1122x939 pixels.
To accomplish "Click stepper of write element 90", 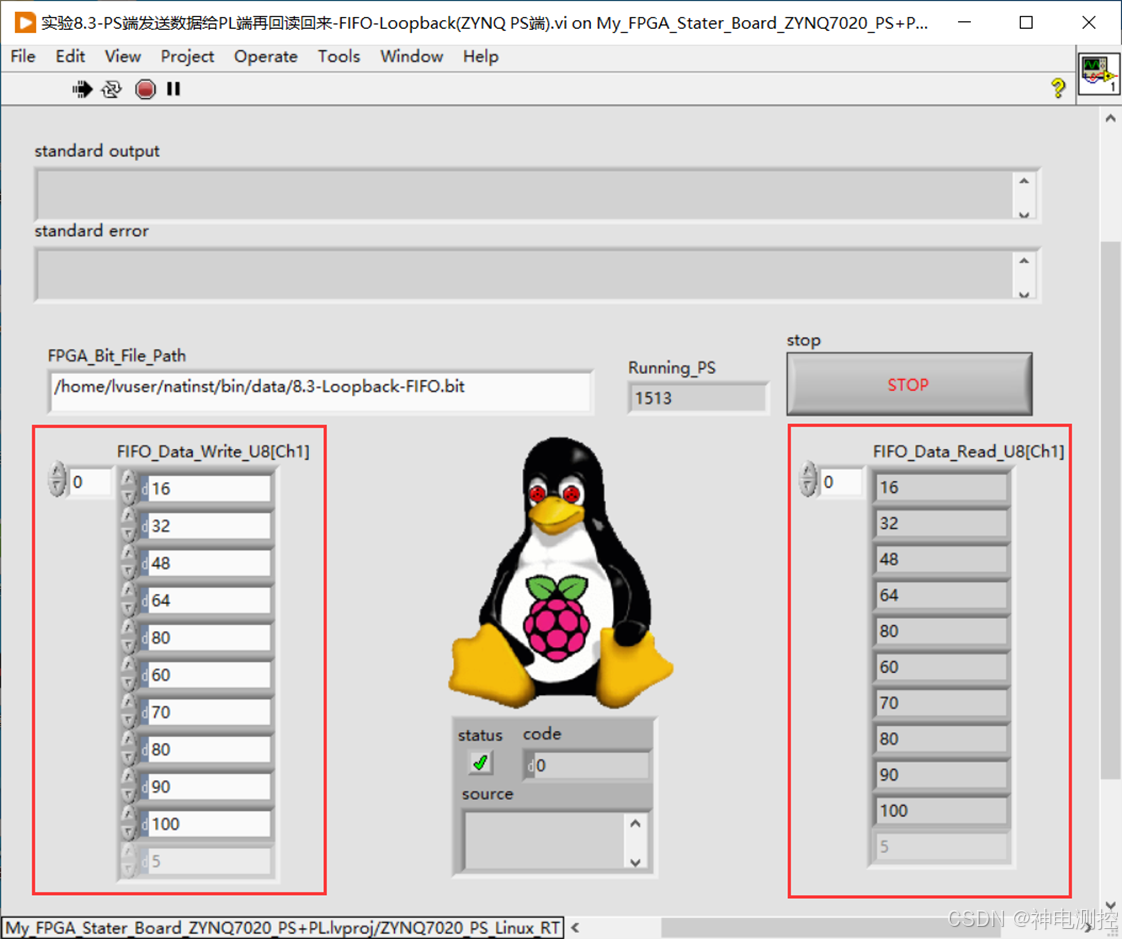I will point(128,785).
